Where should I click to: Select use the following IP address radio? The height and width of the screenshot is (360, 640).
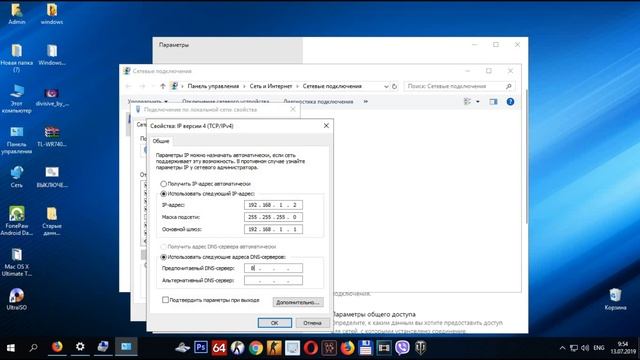[x=163, y=194]
